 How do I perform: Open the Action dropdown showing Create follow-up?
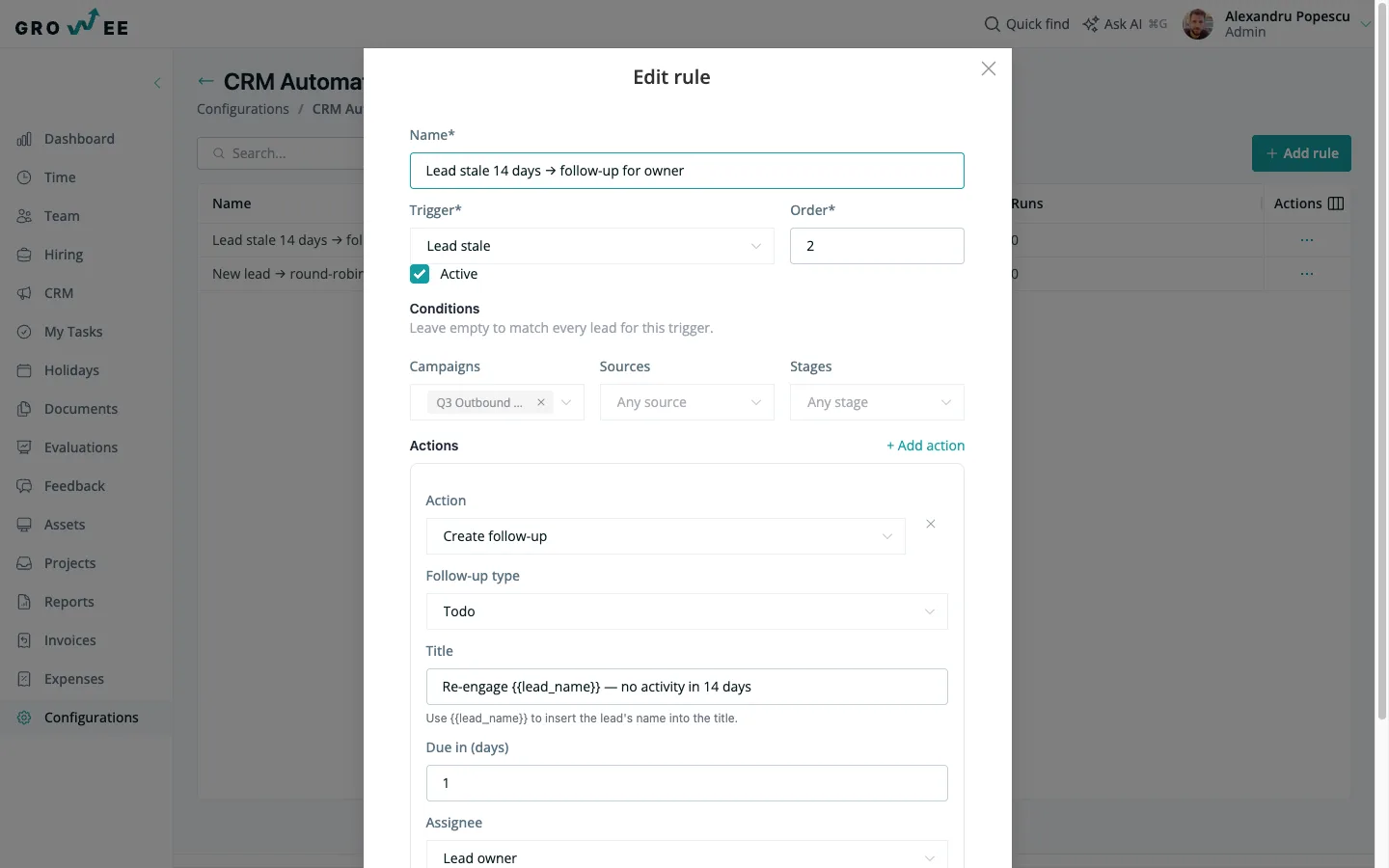(666, 536)
